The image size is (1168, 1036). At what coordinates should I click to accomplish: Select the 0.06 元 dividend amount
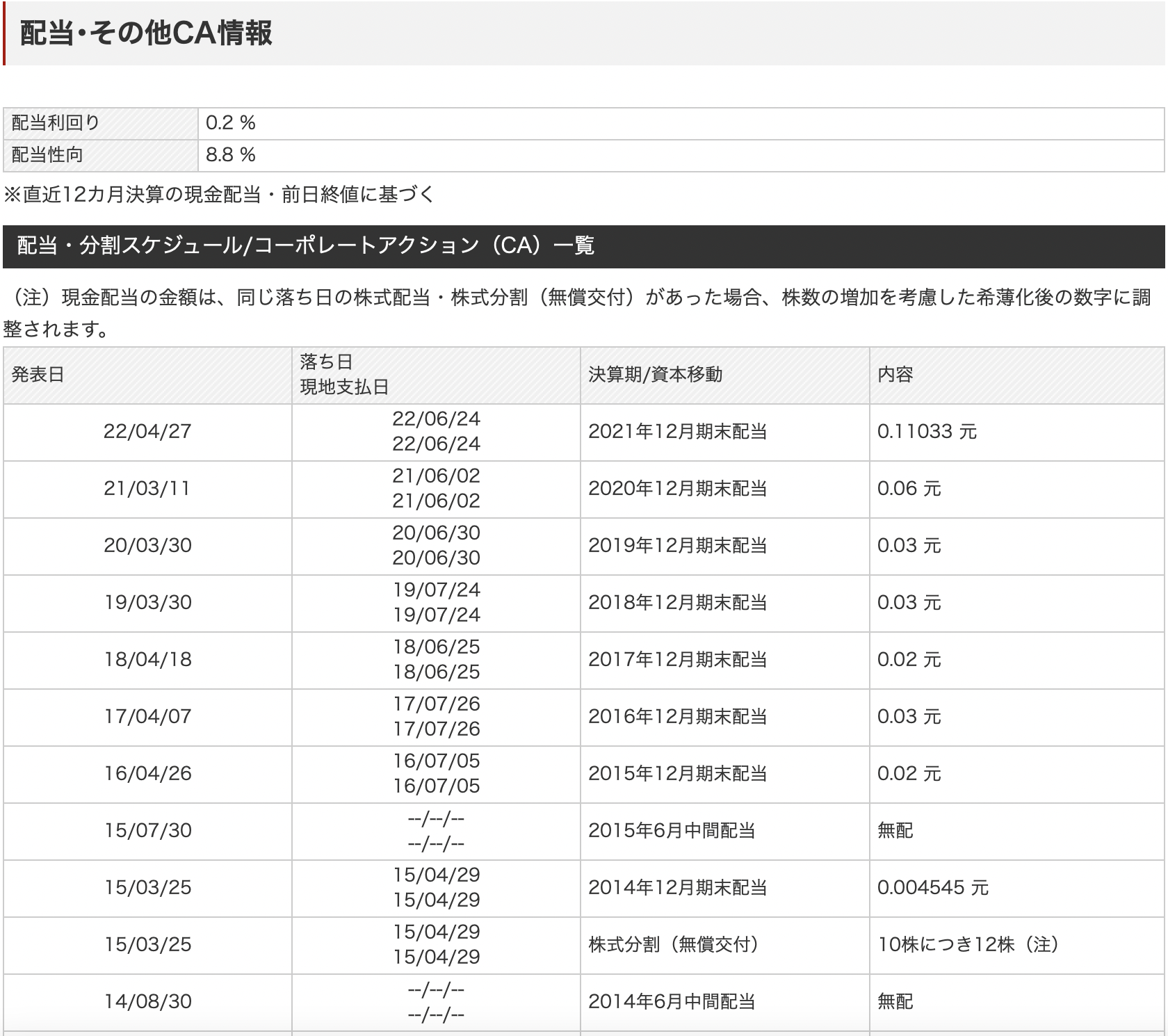coord(909,489)
